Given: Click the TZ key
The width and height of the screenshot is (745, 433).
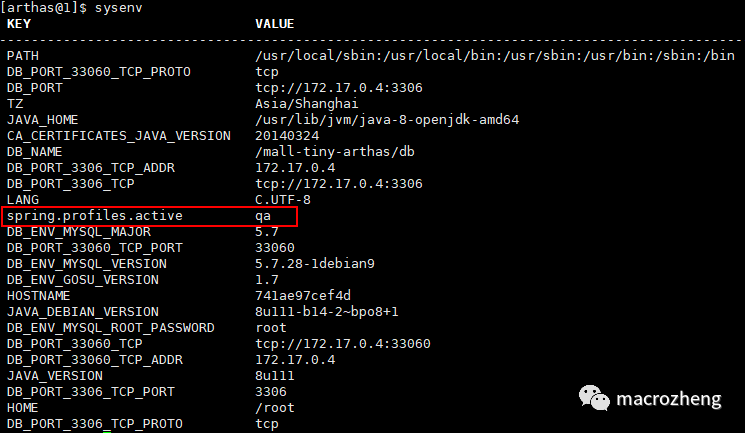Looking at the screenshot, I should click(x=15, y=104).
